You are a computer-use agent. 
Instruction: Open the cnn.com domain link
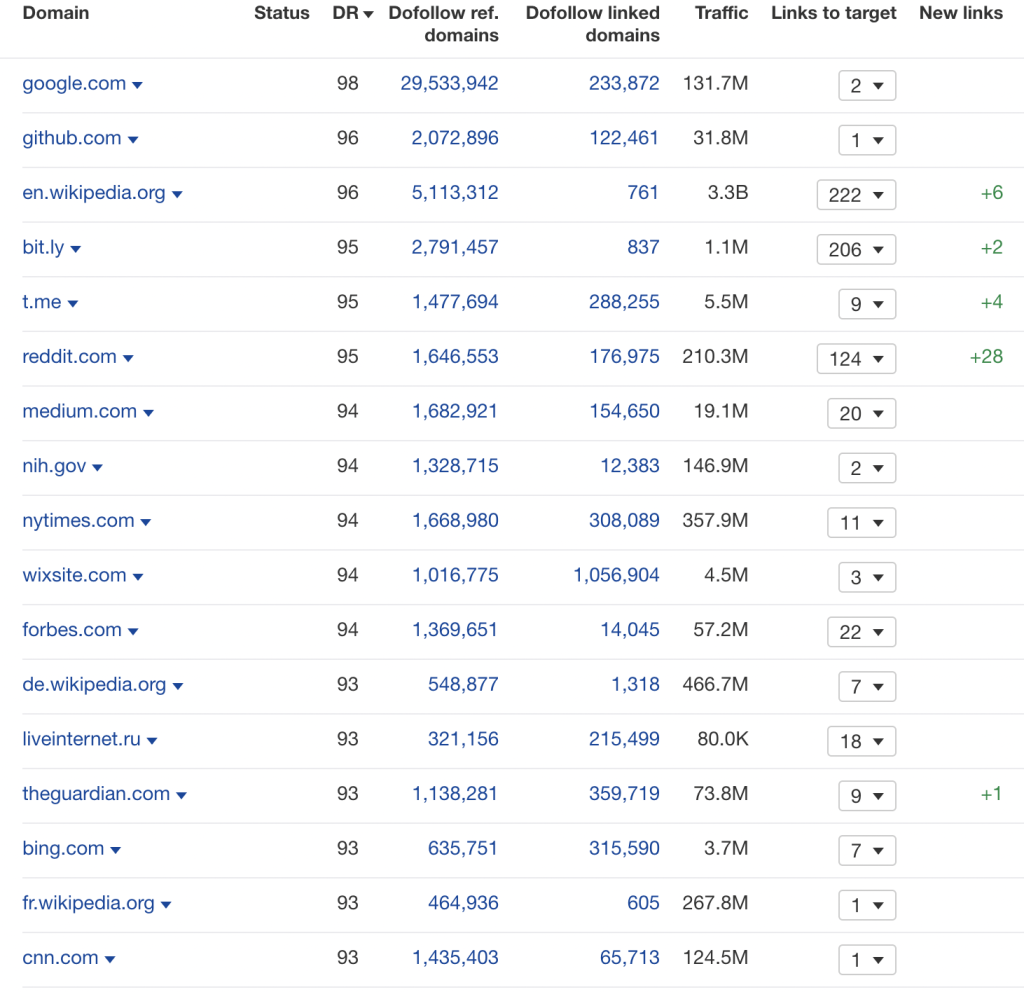pyautogui.click(x=60, y=957)
